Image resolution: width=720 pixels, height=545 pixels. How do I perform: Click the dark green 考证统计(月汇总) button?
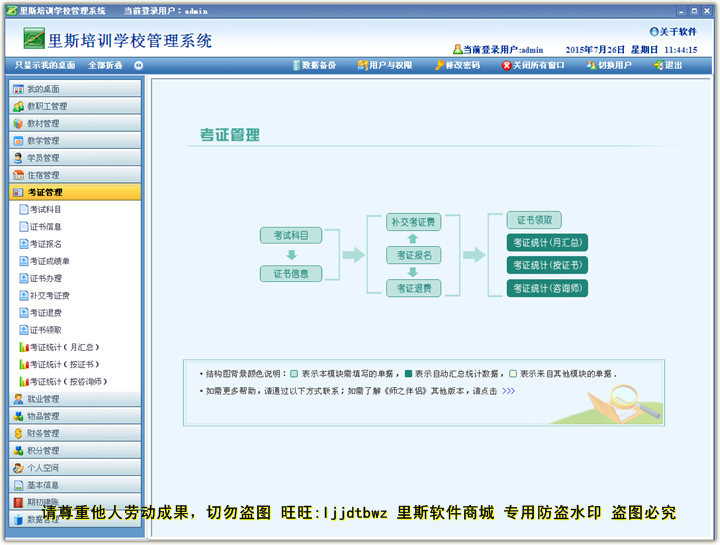click(x=547, y=242)
